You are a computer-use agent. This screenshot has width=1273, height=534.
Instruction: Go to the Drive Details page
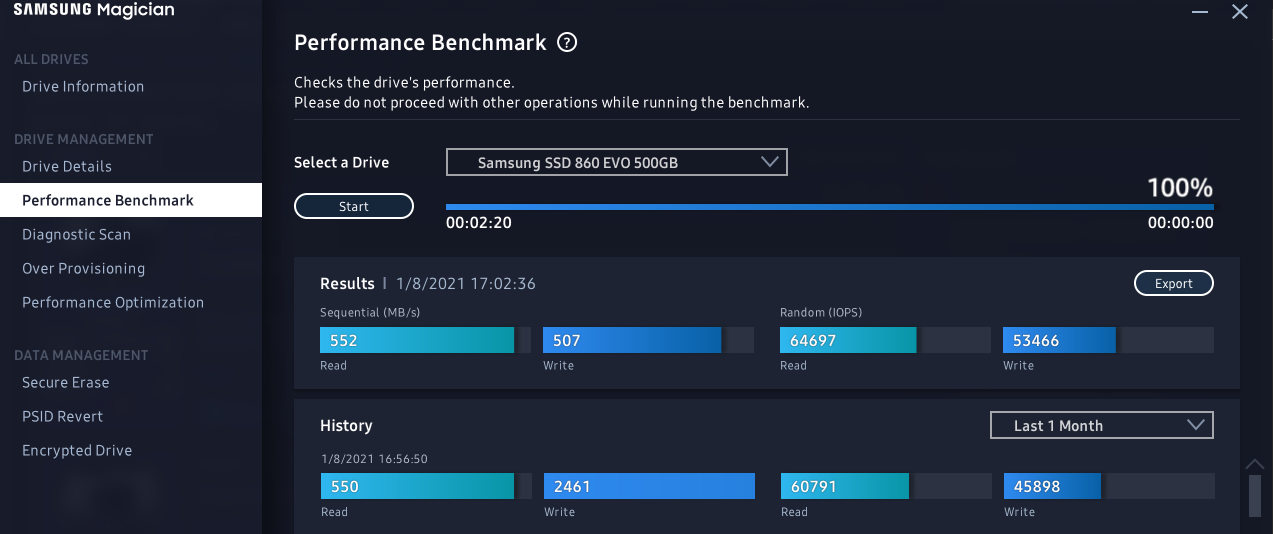click(x=67, y=167)
